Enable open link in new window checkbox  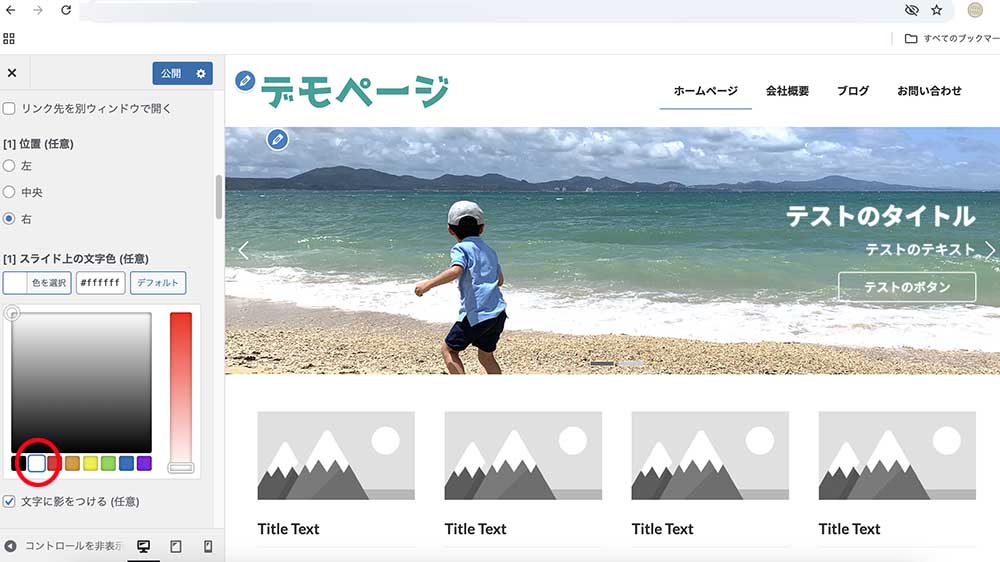9,108
